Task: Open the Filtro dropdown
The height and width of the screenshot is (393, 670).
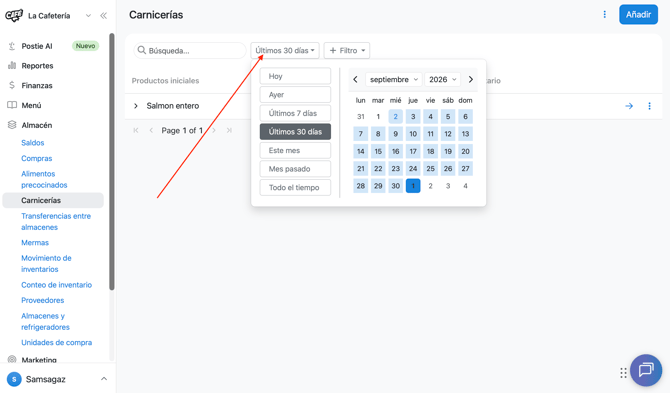Action: click(347, 50)
